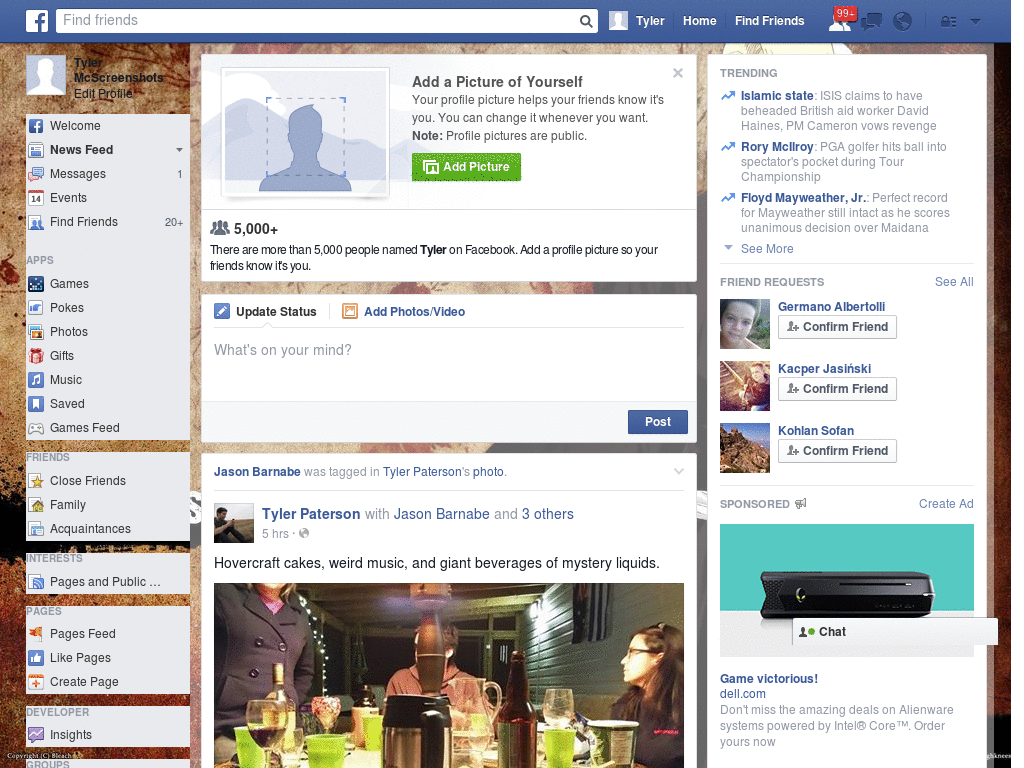The image size is (1024, 768).
Task: Open Kohlan Sofan's profile name
Action: tap(816, 431)
